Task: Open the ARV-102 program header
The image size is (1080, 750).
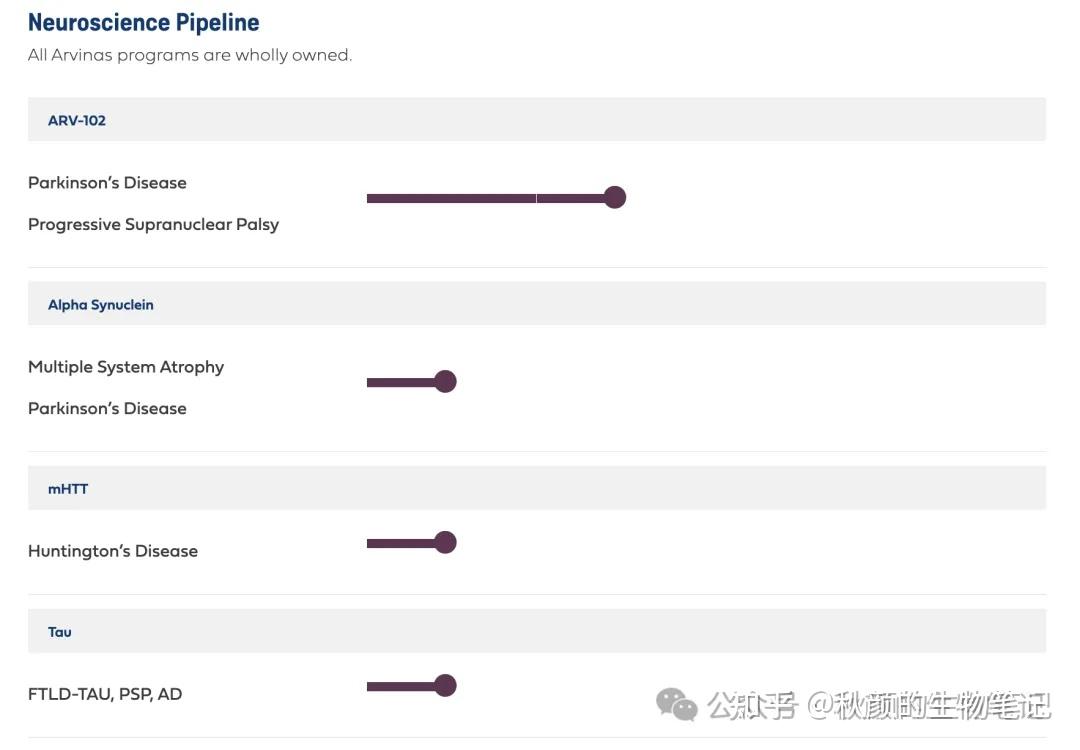Action: (77, 120)
